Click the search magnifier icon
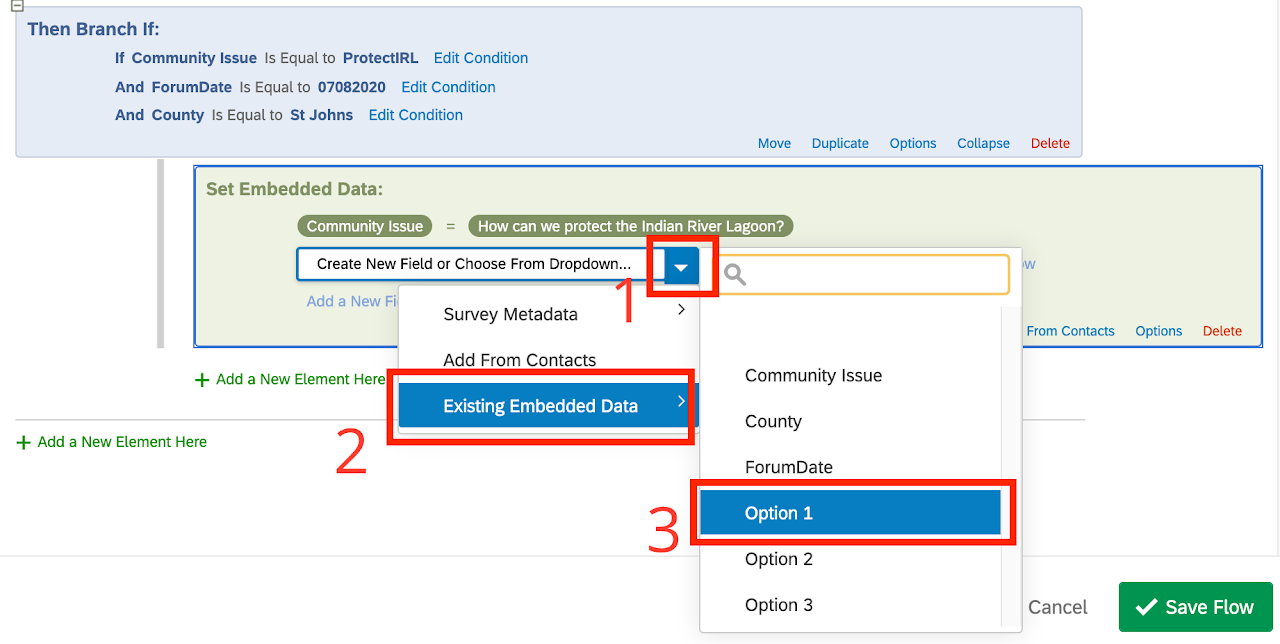1280x644 pixels. (735, 274)
